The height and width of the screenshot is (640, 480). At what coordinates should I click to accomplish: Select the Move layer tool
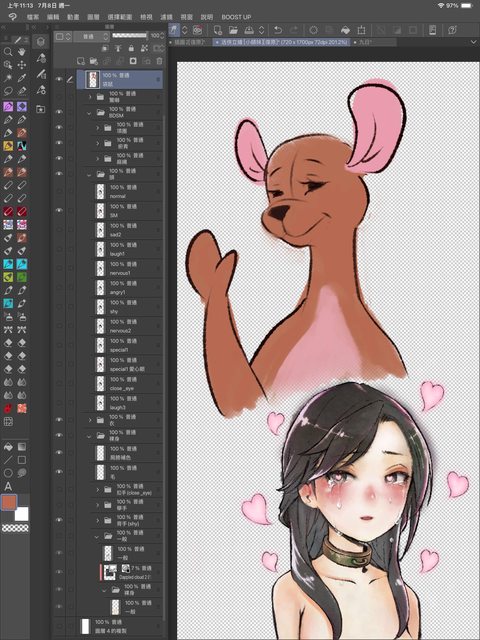pos(22,64)
